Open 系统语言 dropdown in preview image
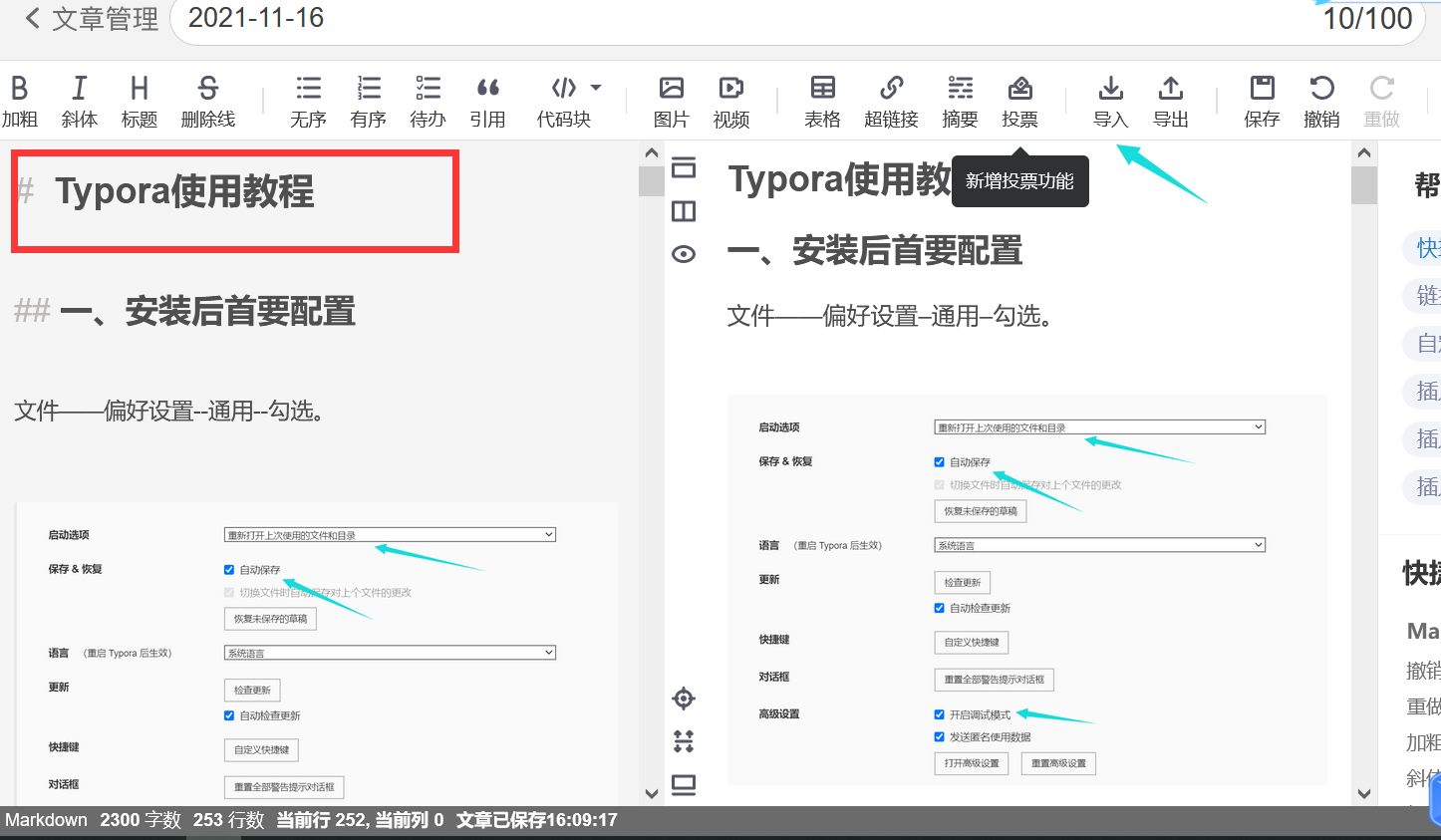Viewport: 1441px width, 840px height. (1100, 545)
